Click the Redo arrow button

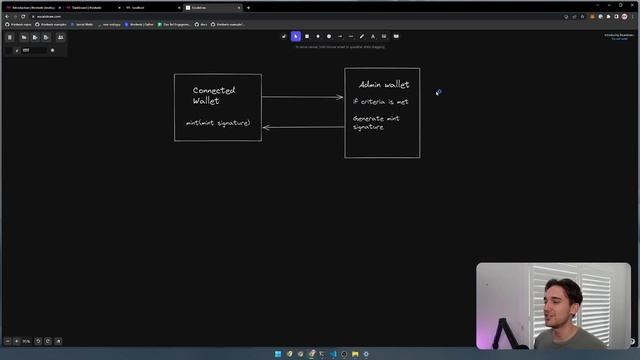[x=48, y=341]
